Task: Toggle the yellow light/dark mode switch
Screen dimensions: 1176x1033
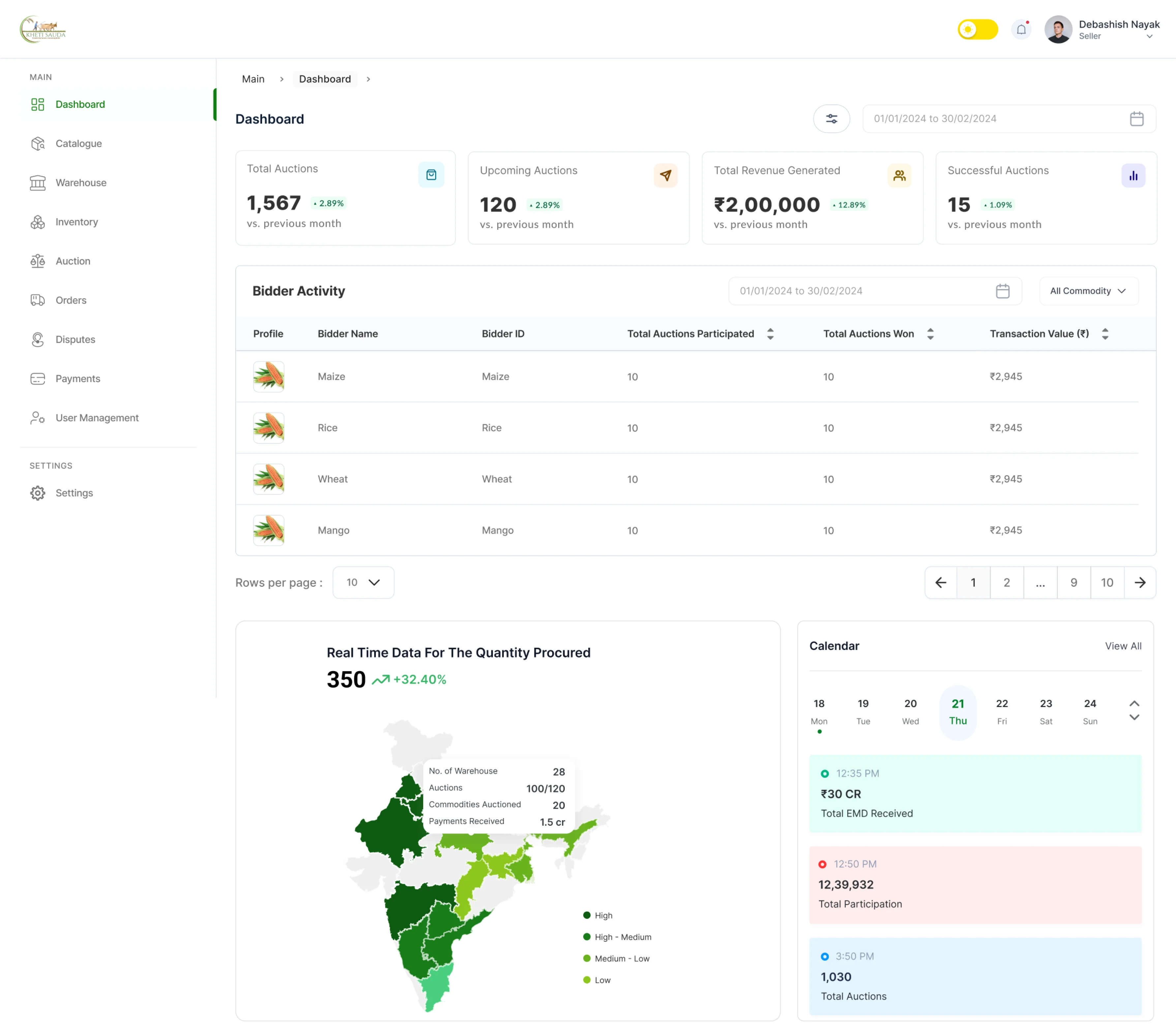Action: (978, 29)
